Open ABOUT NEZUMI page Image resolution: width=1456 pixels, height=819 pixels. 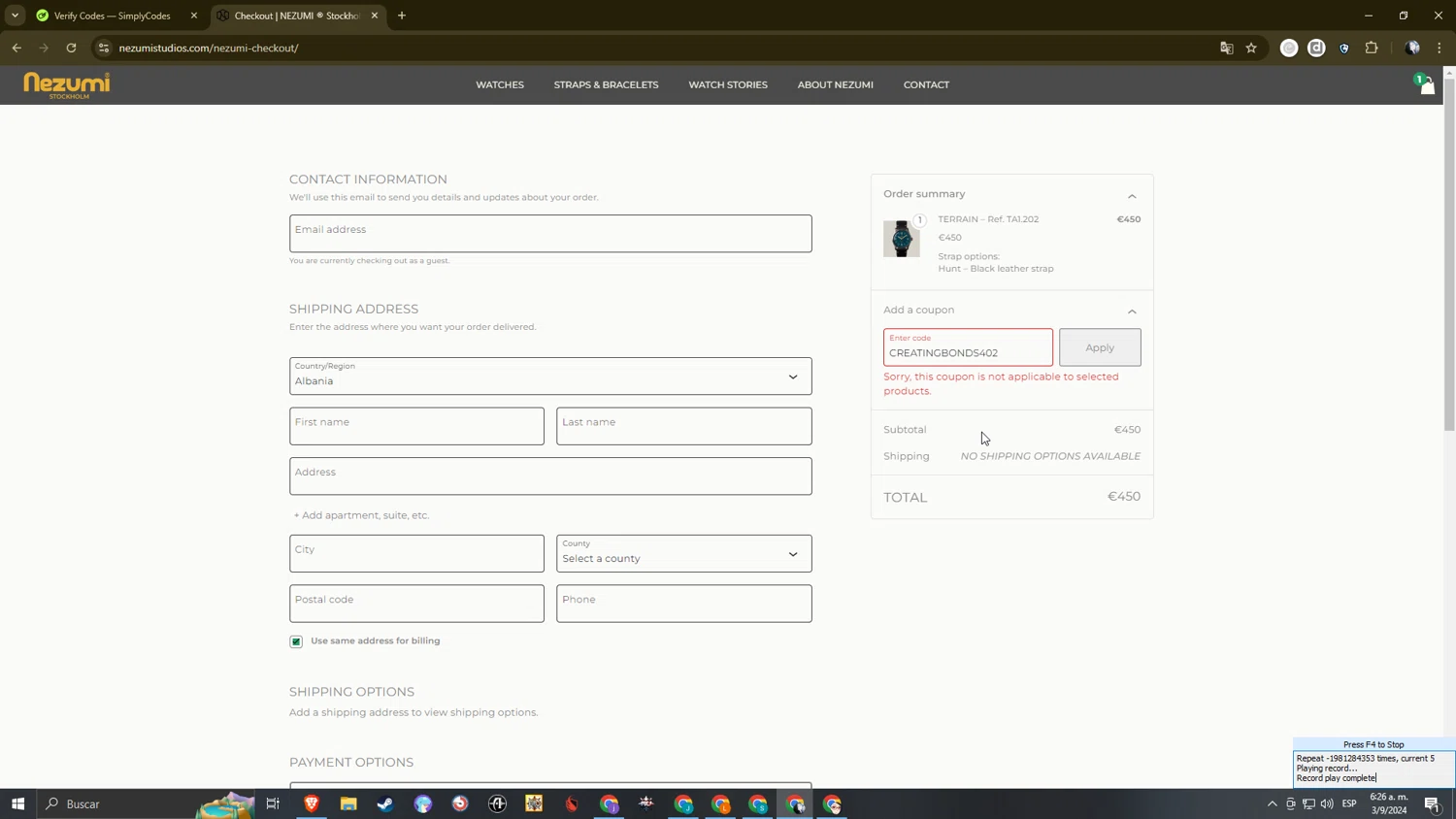(836, 84)
